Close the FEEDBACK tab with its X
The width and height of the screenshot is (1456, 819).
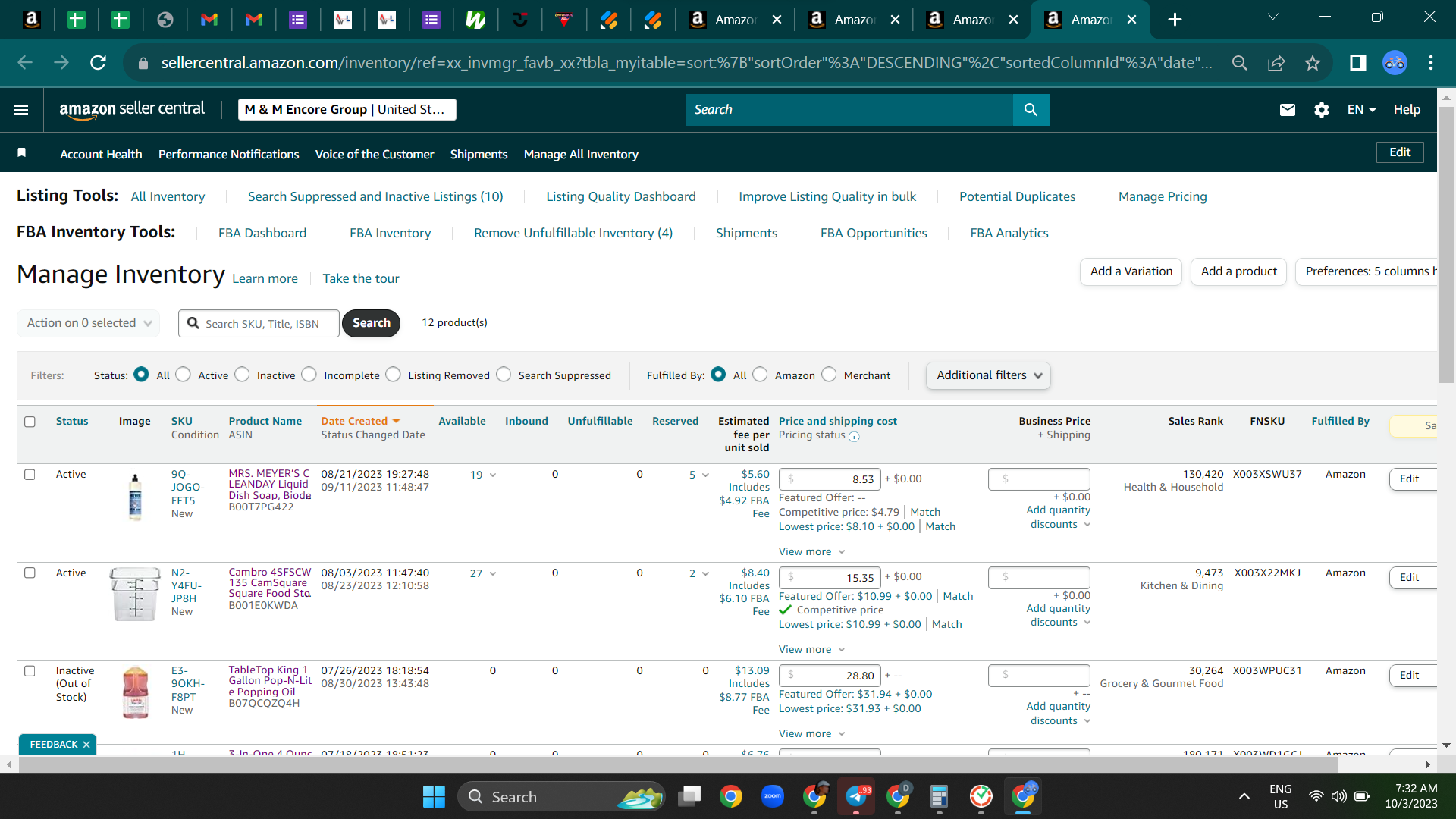pos(86,745)
